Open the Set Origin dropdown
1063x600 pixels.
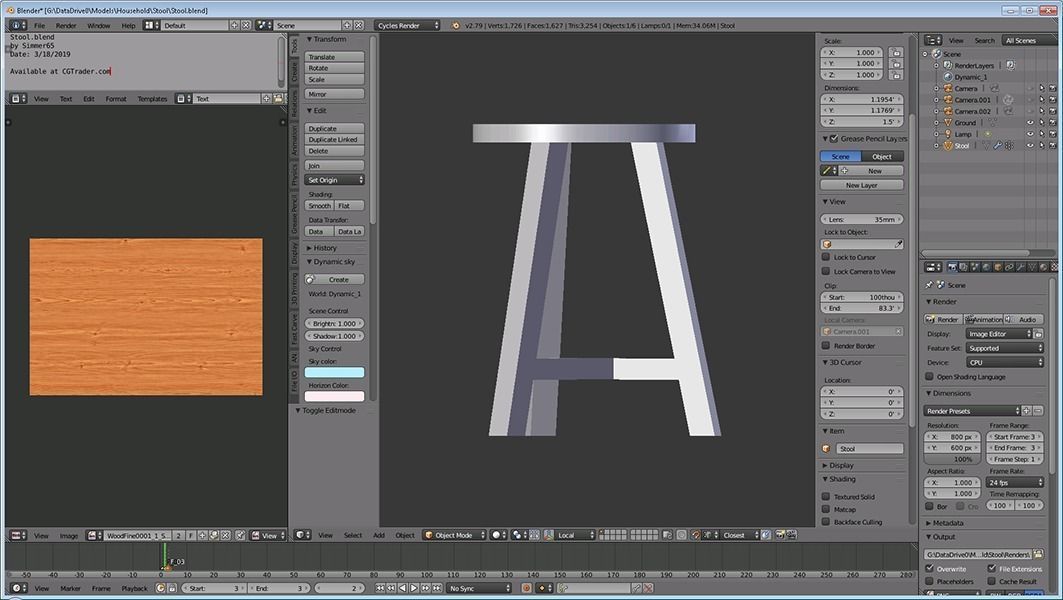pyautogui.click(x=334, y=180)
